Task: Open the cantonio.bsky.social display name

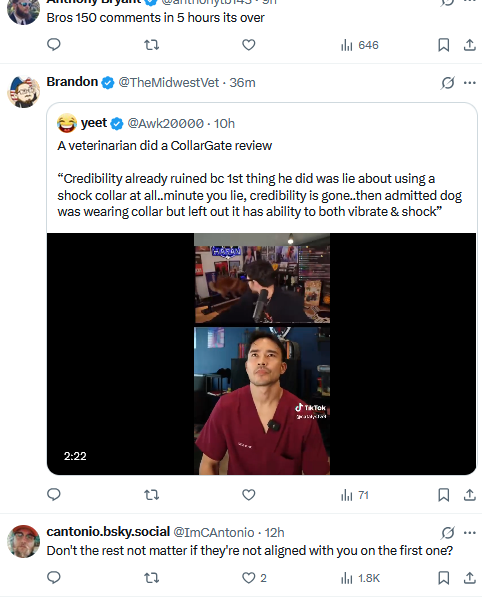Action: point(108,532)
